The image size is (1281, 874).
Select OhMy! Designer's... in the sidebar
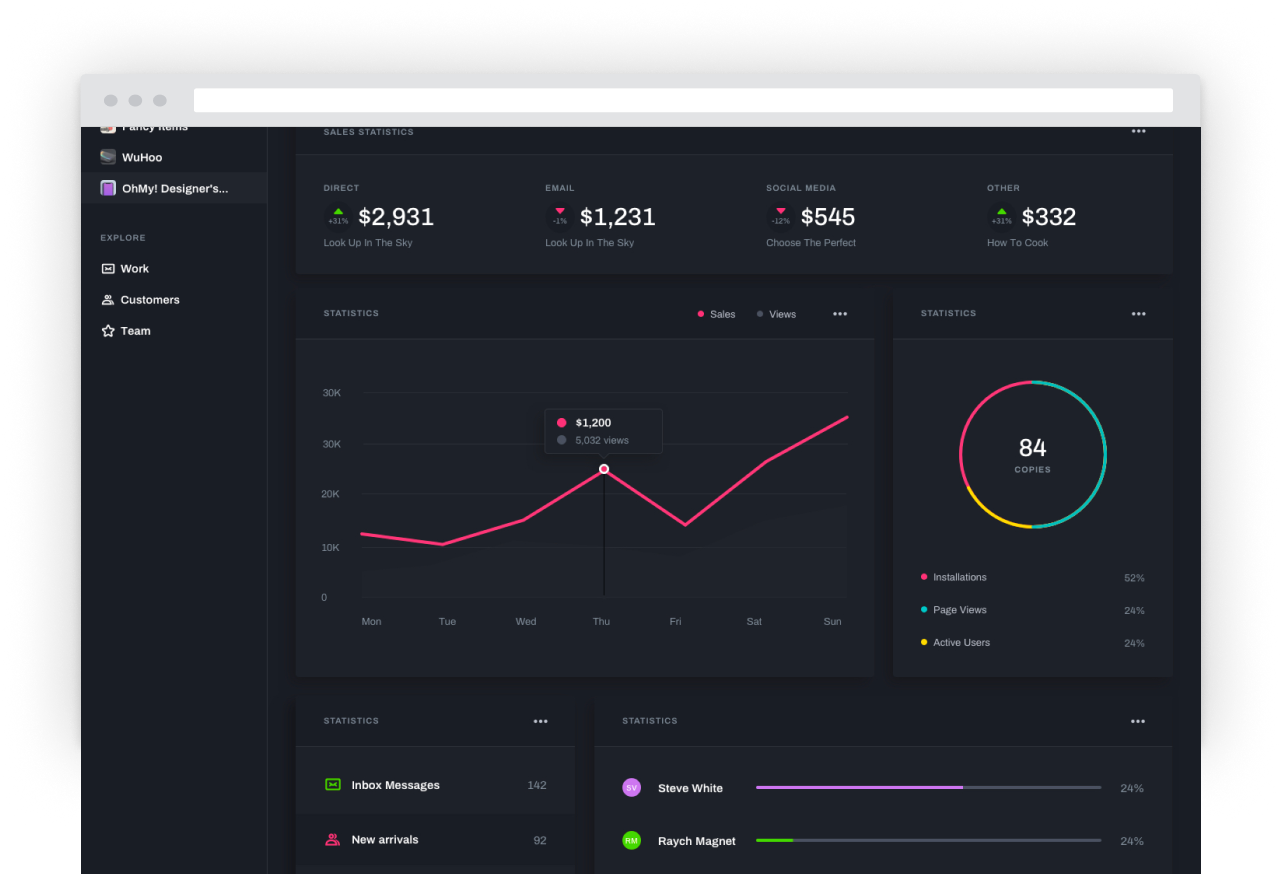(x=174, y=188)
